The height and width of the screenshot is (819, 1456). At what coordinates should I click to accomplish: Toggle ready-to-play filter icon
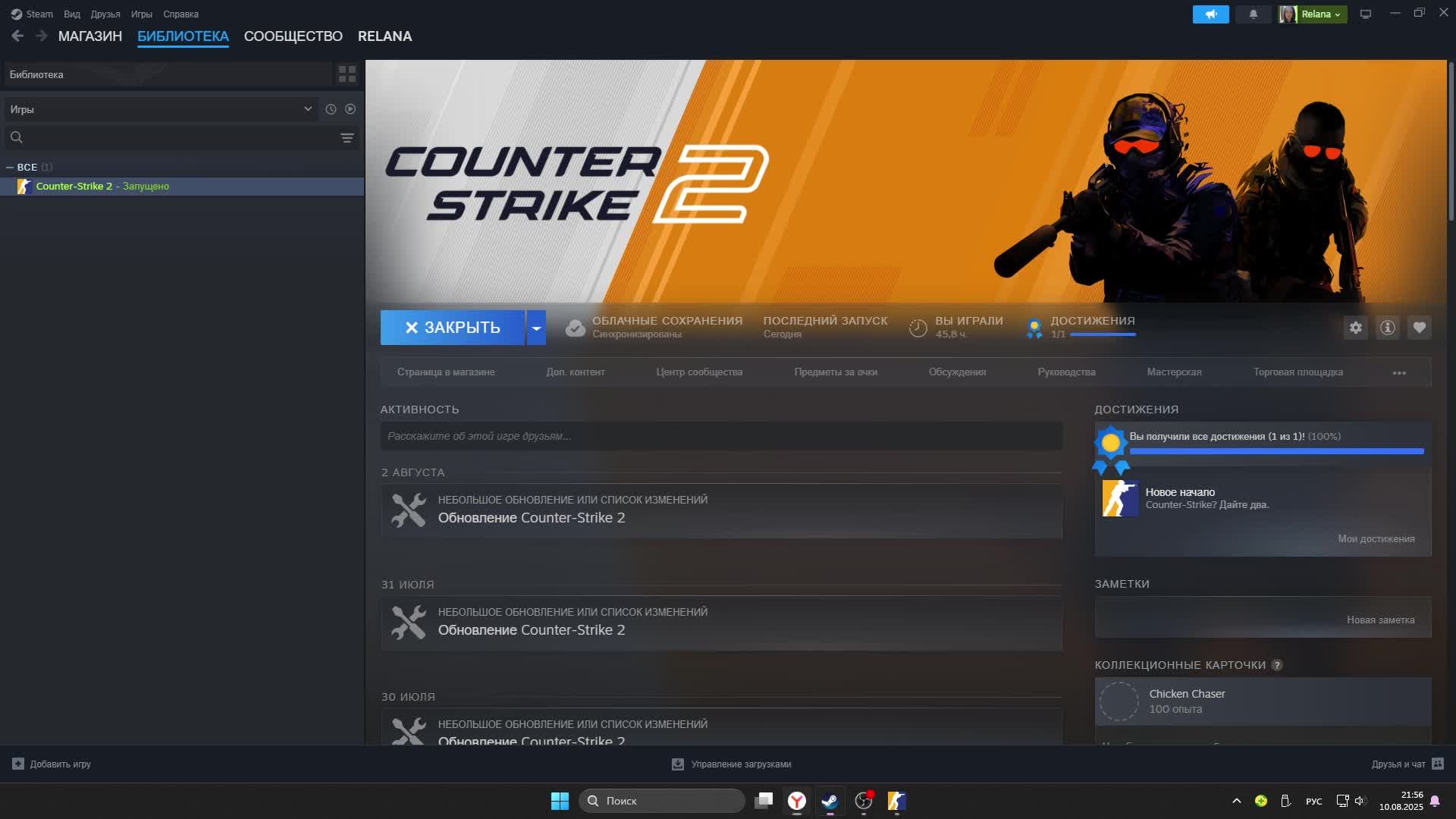350,109
